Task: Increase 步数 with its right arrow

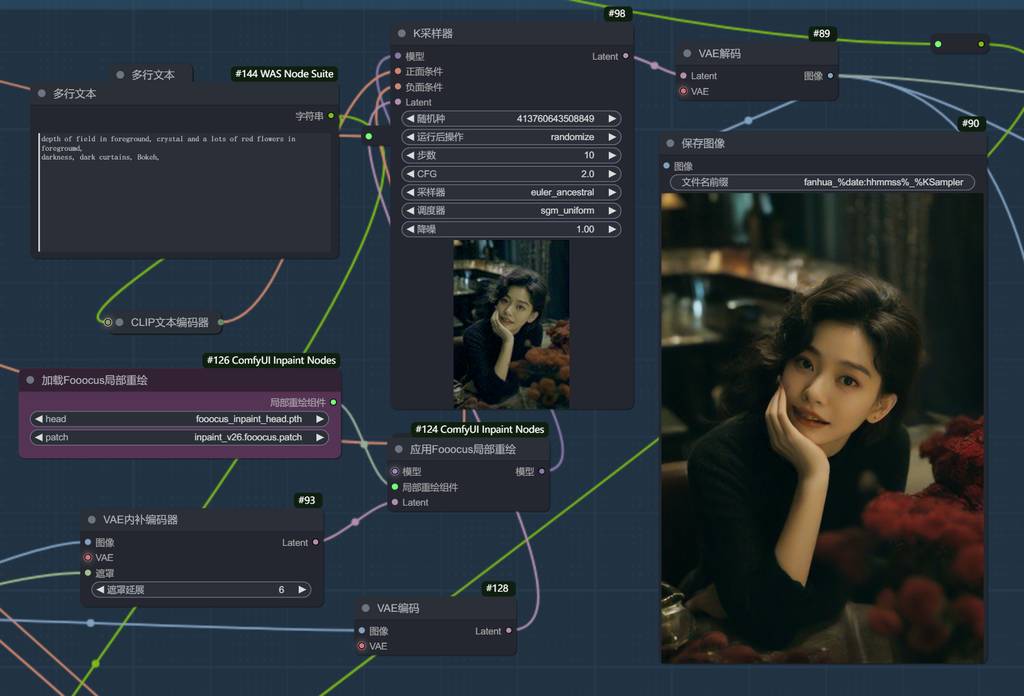Action: point(612,155)
